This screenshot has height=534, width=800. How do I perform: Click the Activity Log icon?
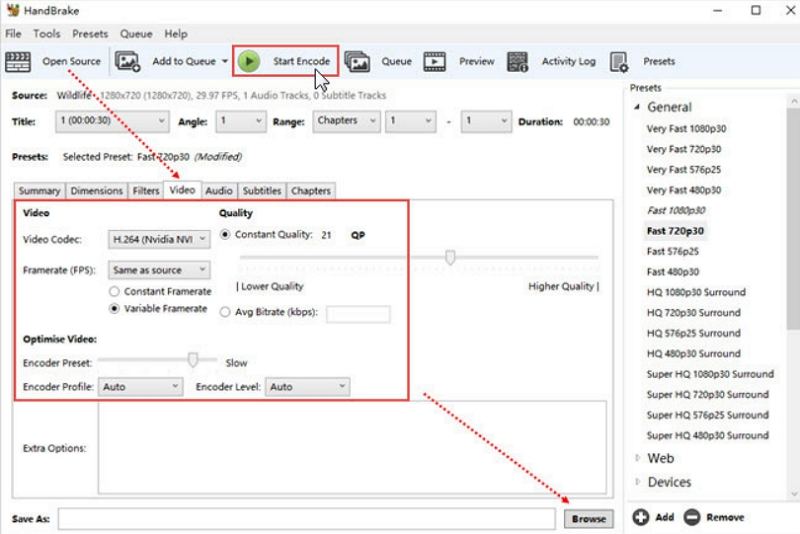517,62
